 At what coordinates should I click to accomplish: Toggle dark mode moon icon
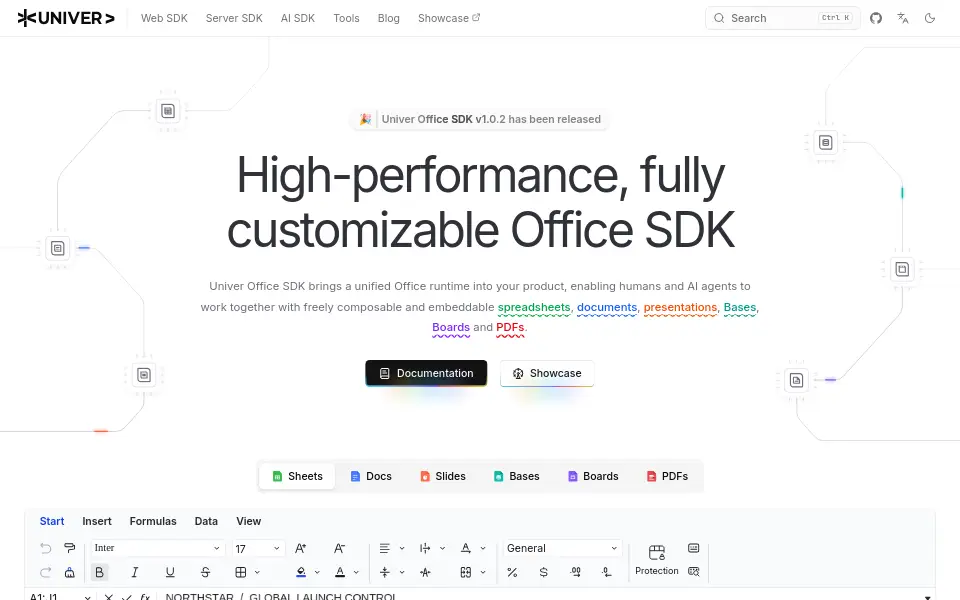[x=929, y=18]
